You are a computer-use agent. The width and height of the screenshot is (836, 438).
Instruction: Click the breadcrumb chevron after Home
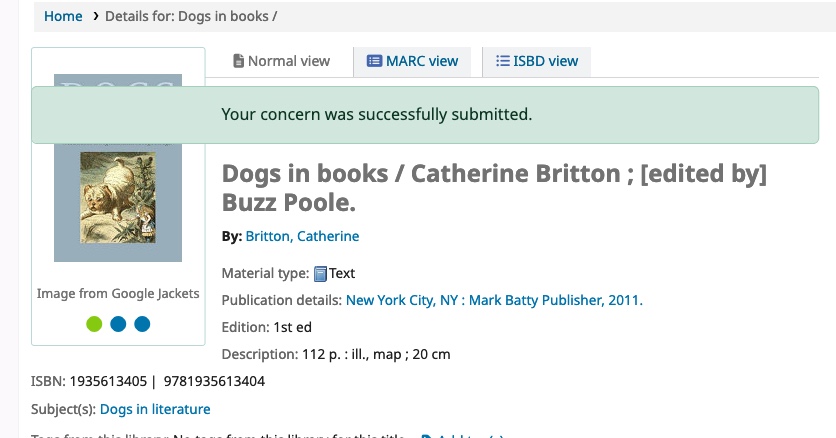[x=95, y=17]
